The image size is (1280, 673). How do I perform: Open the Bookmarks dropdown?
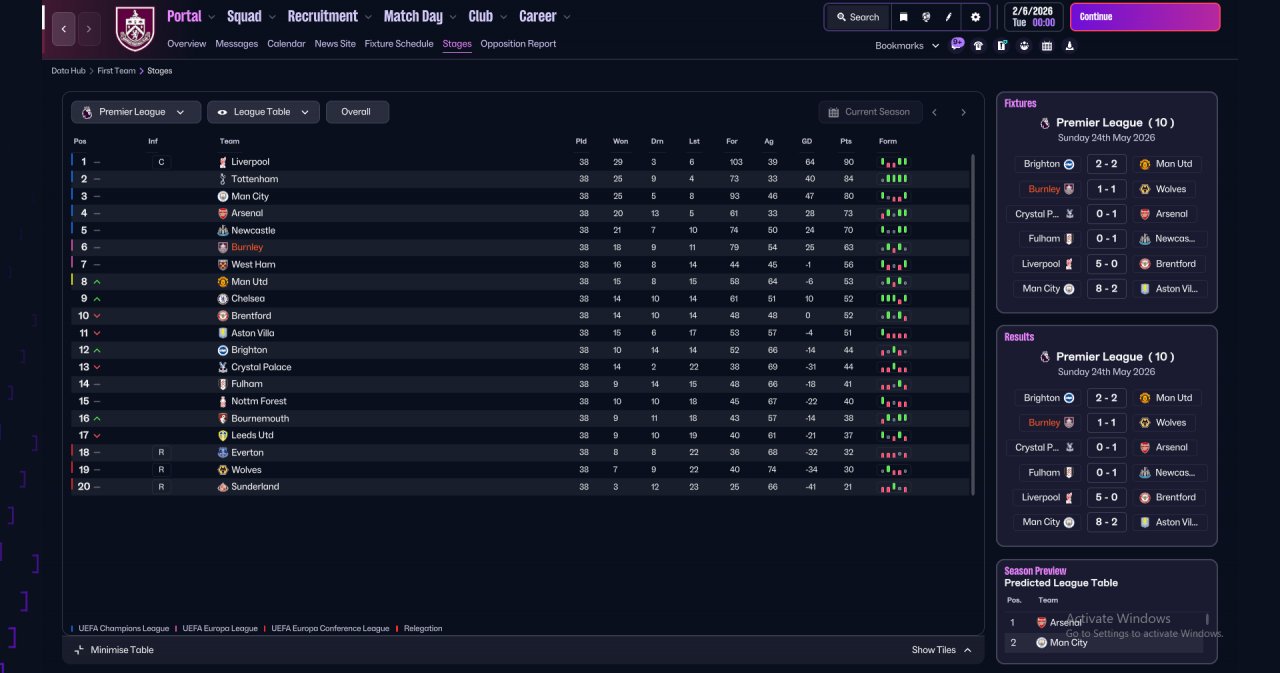coord(907,46)
